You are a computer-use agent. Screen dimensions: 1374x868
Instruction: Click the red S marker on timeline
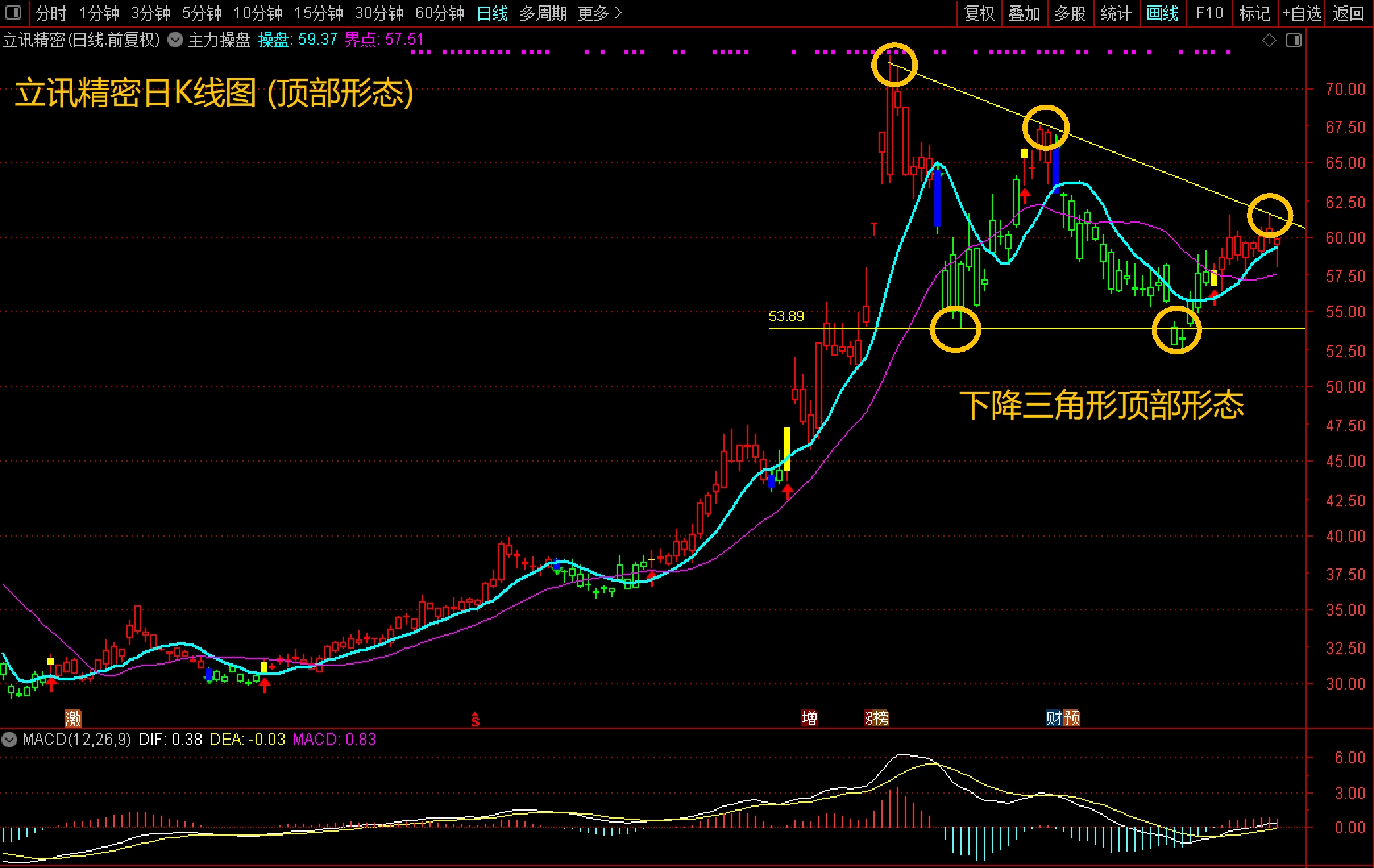pyautogui.click(x=475, y=720)
